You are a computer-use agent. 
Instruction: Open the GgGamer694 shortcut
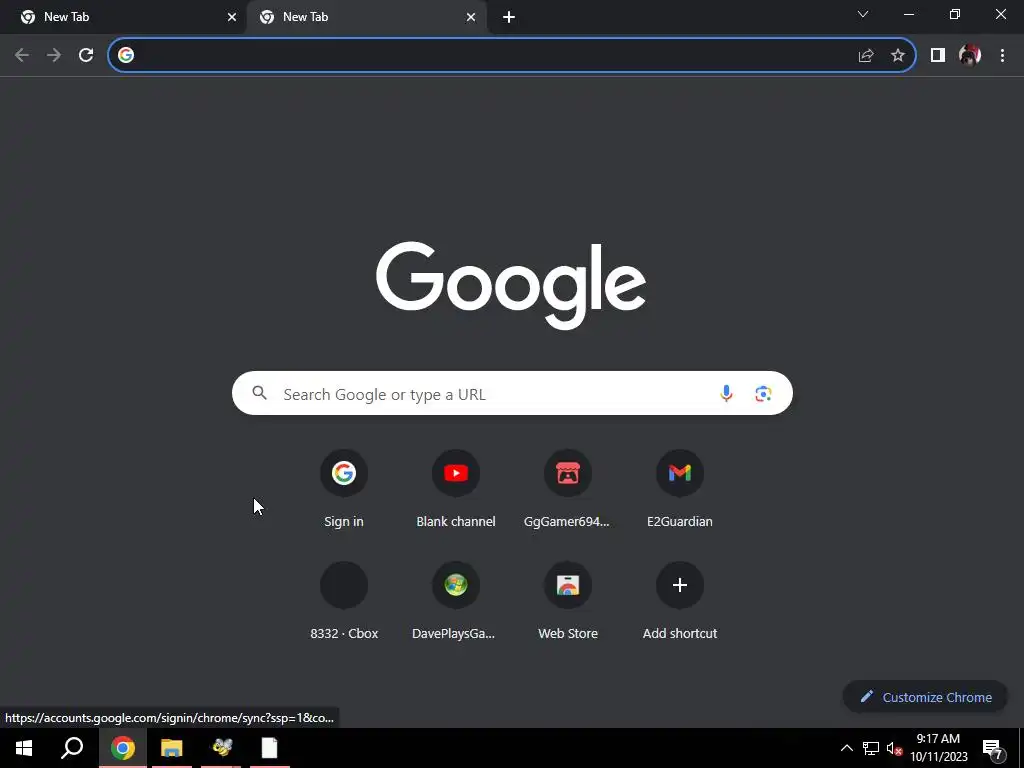568,488
